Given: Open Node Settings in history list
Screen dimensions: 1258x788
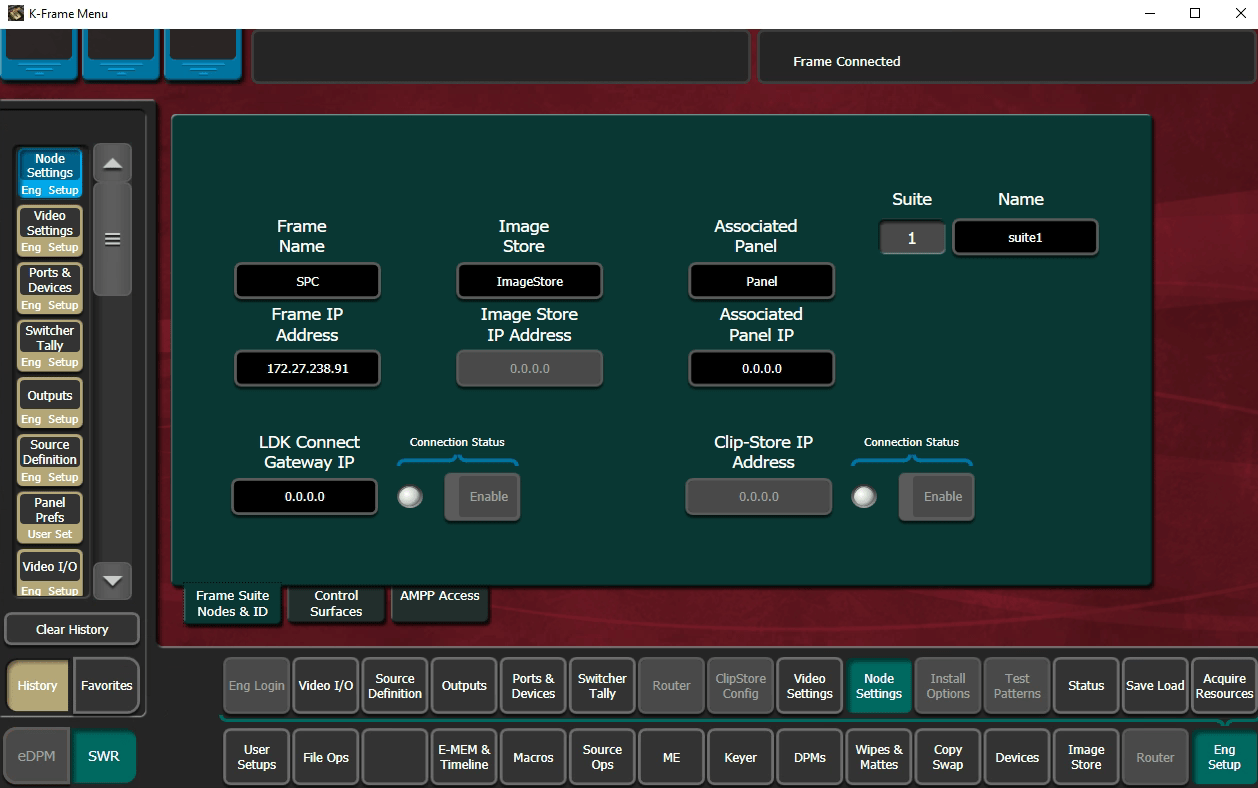Looking at the screenshot, I should pos(50,173).
